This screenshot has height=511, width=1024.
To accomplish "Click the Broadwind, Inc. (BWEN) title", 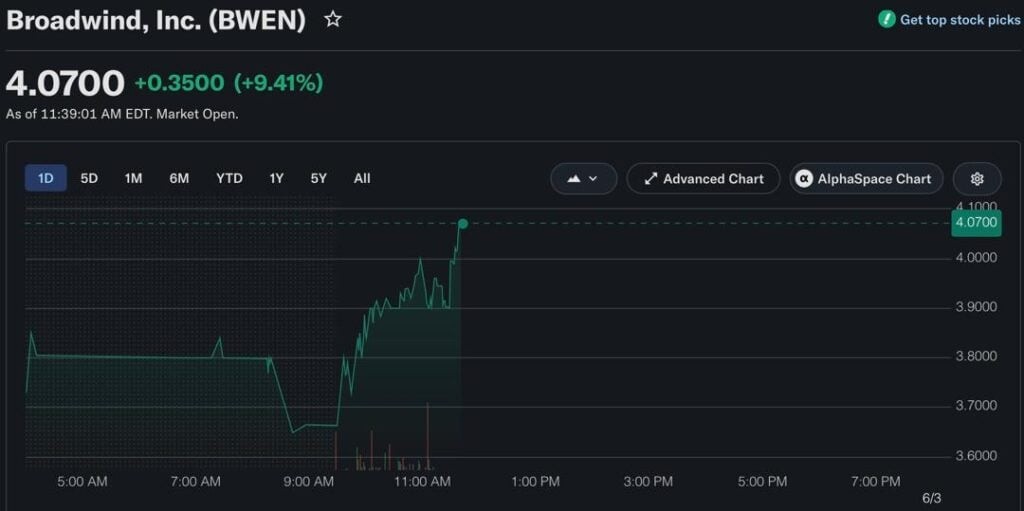I will tap(155, 20).
